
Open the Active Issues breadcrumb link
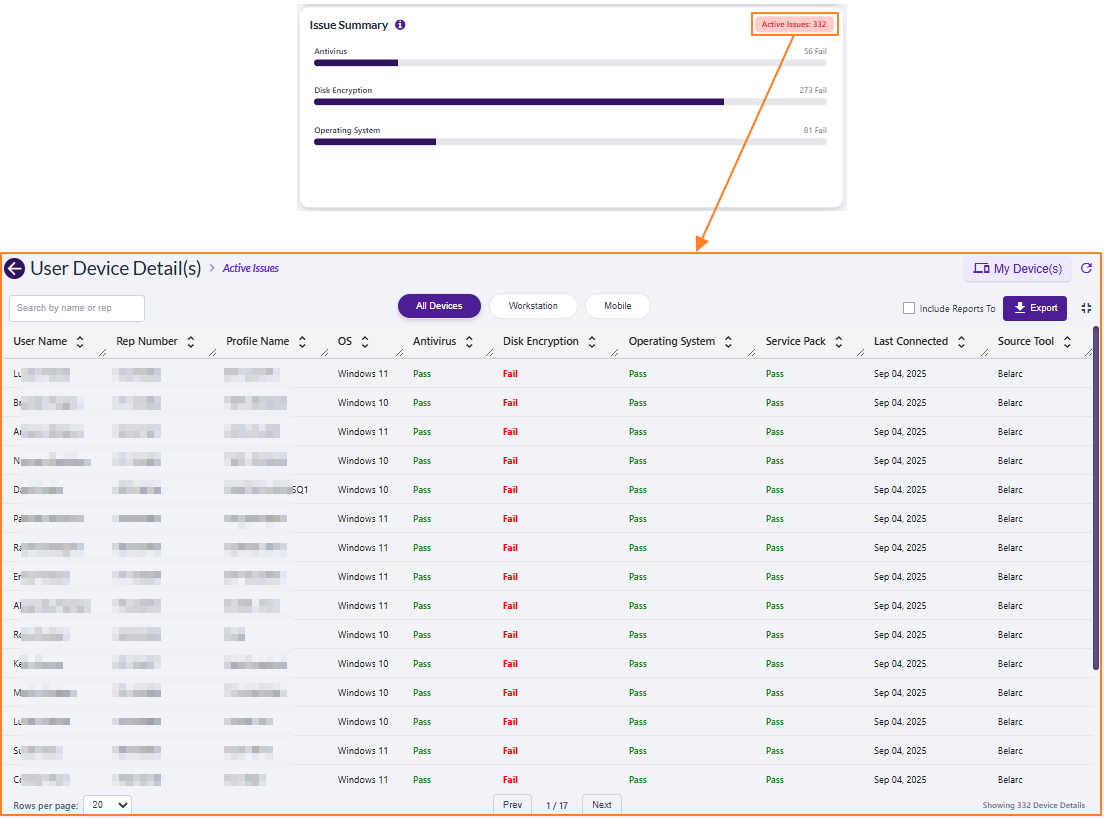pyautogui.click(x=250, y=268)
